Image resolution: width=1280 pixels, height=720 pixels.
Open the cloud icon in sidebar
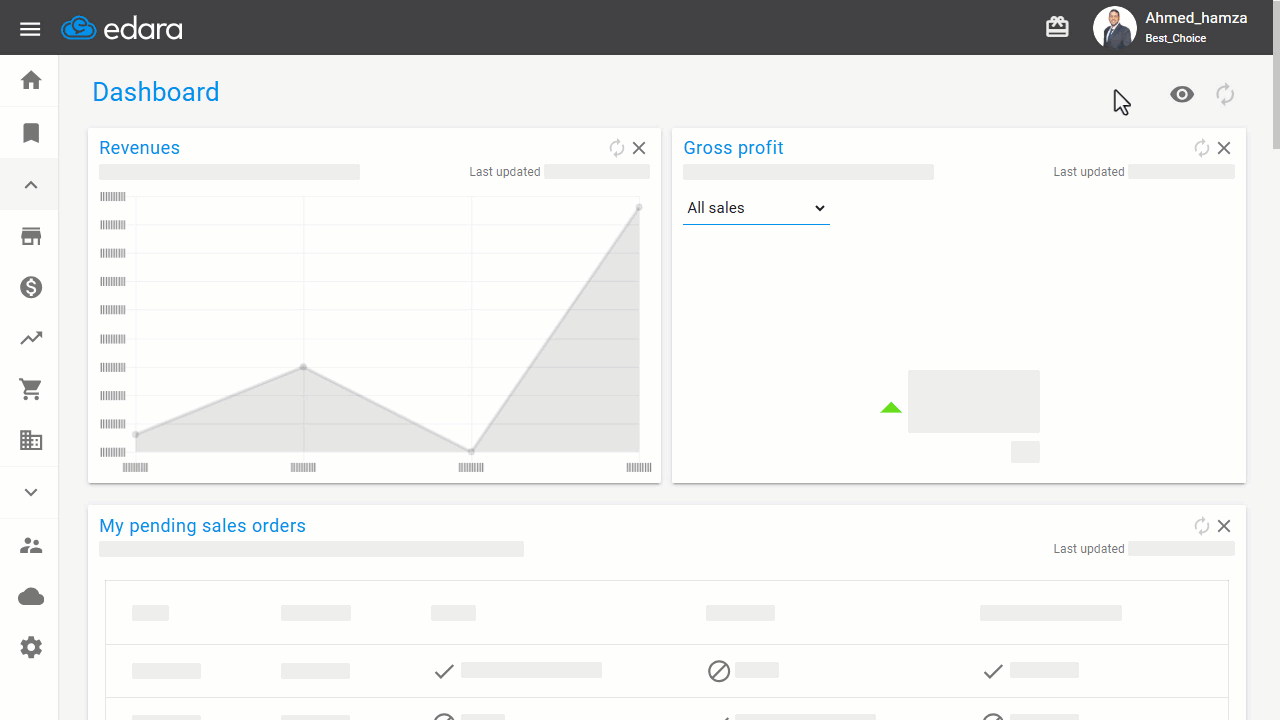click(x=31, y=597)
